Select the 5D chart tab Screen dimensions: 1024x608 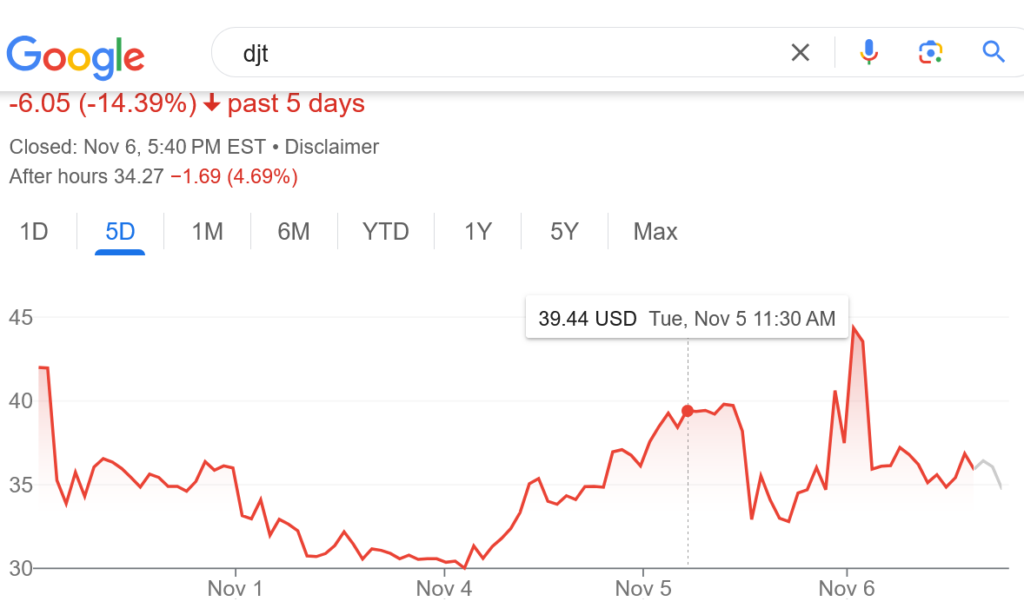coord(120,232)
